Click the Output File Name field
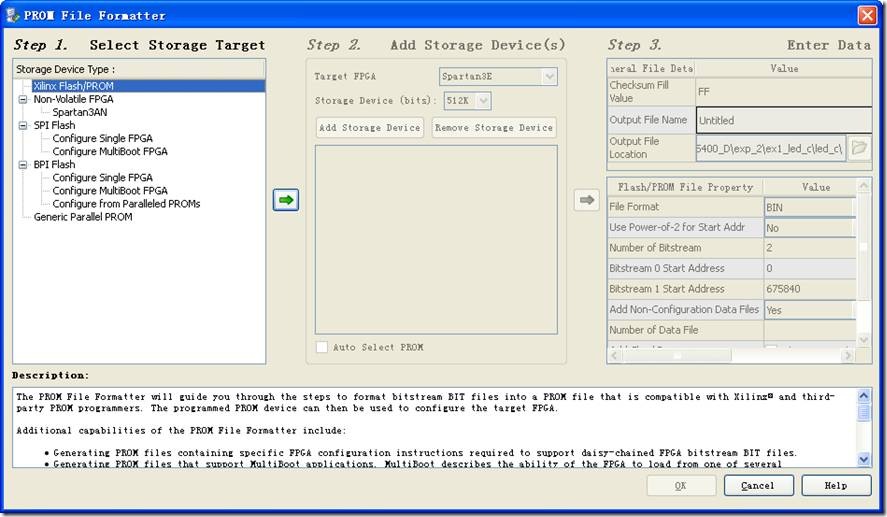This screenshot has height=517, width=887. (x=771, y=120)
